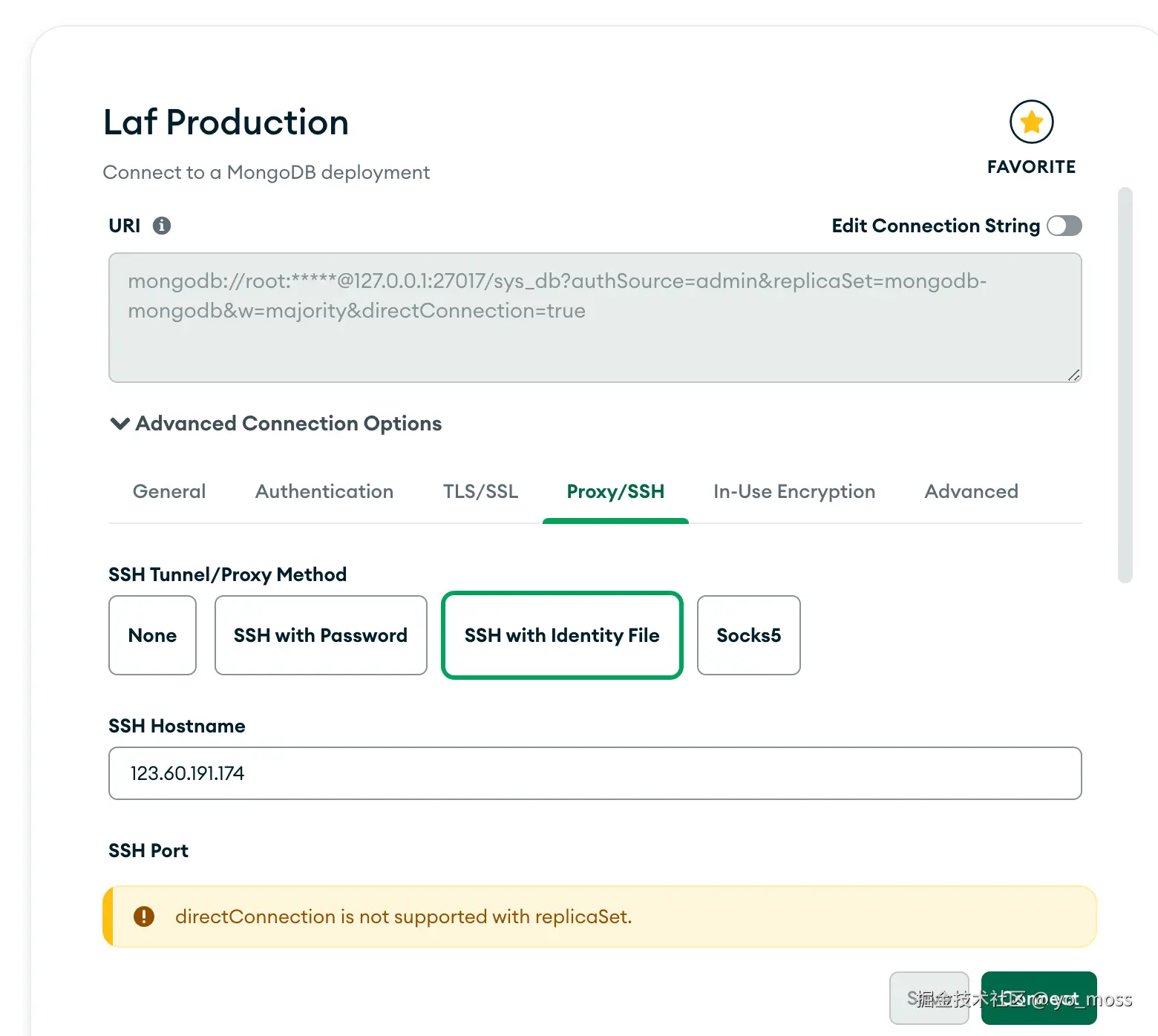Choose None as the SSH tunnel method
The height and width of the screenshot is (1036, 1158).
pos(152,635)
